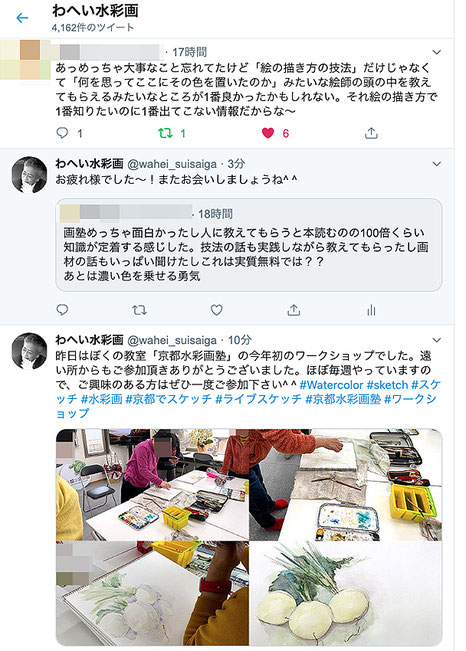
Task: Retweet the お疲れ様でした tweet
Action: (x=139, y=310)
